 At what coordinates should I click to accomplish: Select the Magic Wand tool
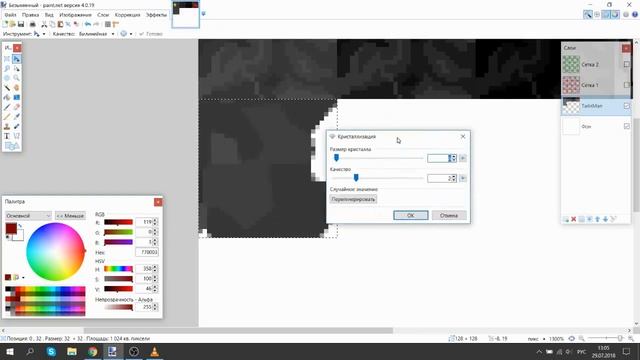point(7,88)
